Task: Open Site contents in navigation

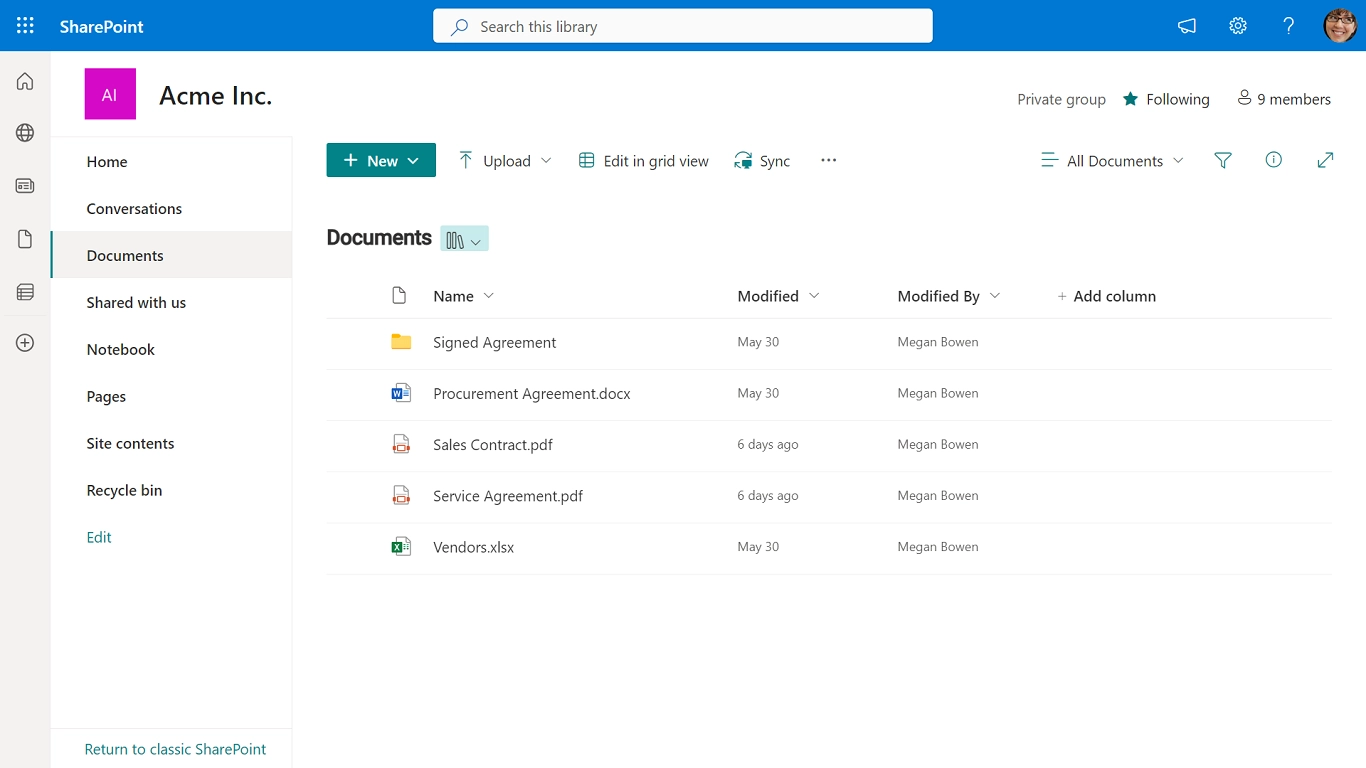Action: pos(130,443)
